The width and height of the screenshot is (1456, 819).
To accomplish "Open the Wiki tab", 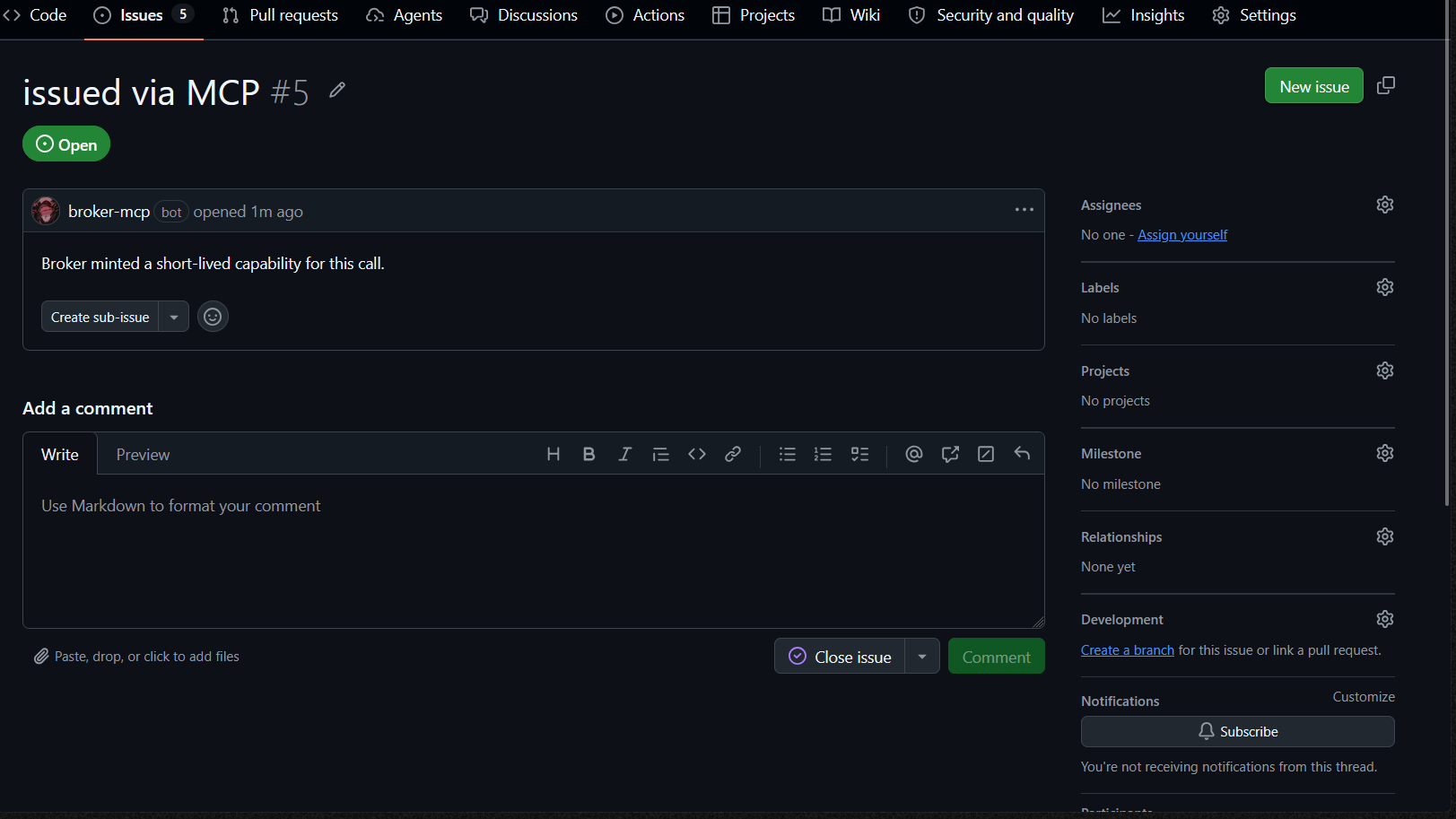I will [851, 15].
